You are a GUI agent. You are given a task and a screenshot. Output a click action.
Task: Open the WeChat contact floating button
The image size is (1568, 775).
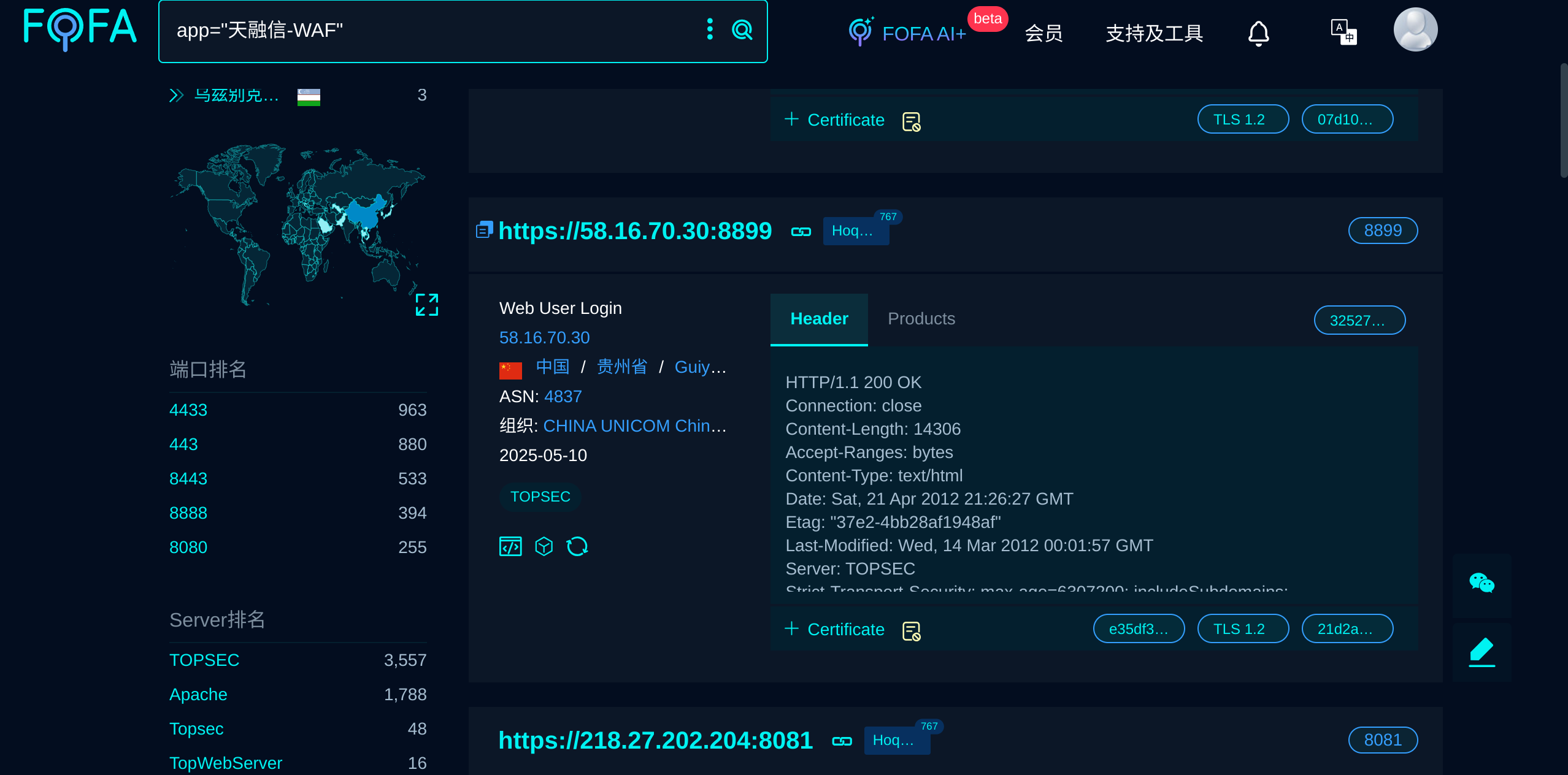(x=1482, y=582)
